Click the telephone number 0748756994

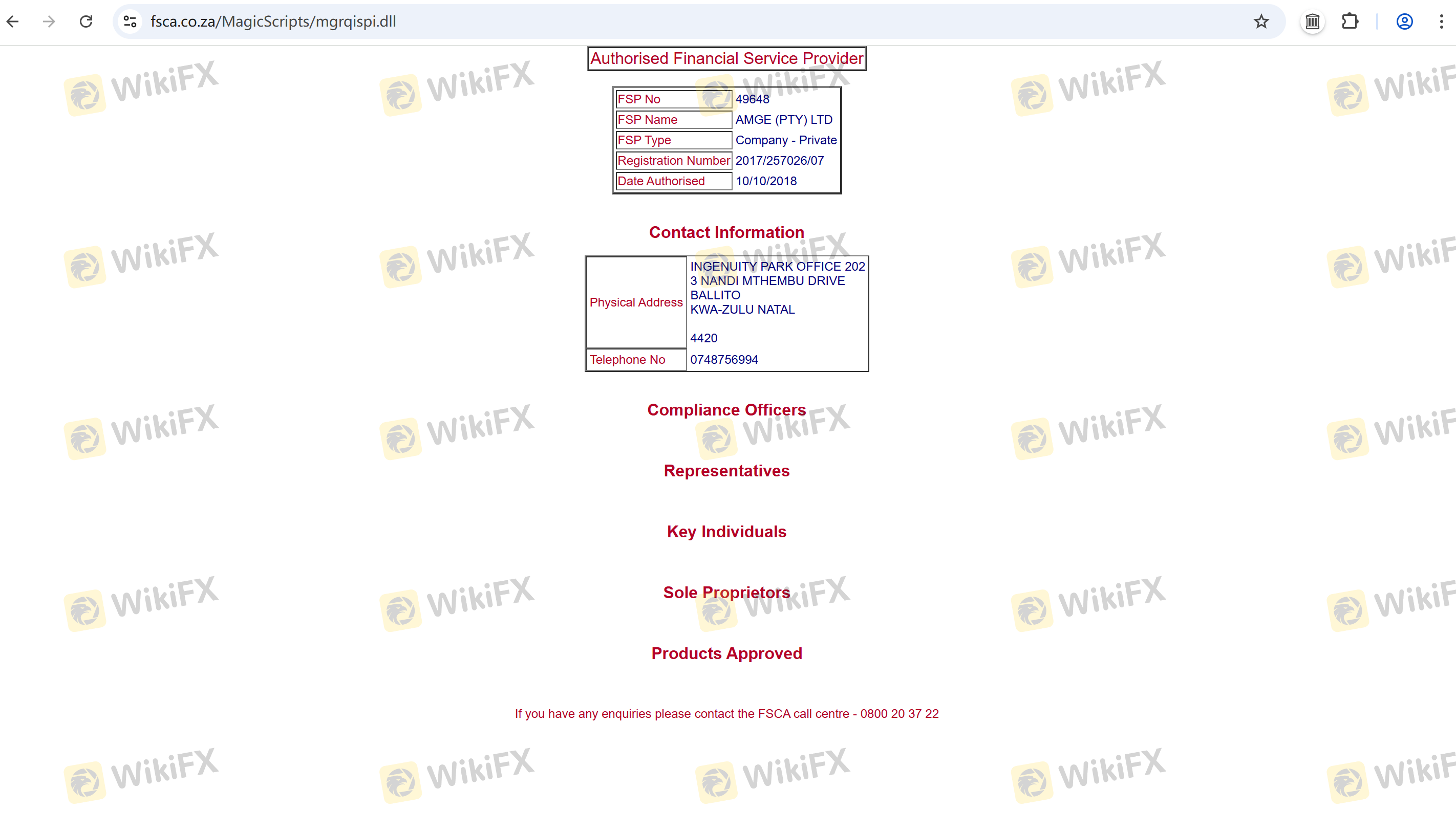(724, 360)
